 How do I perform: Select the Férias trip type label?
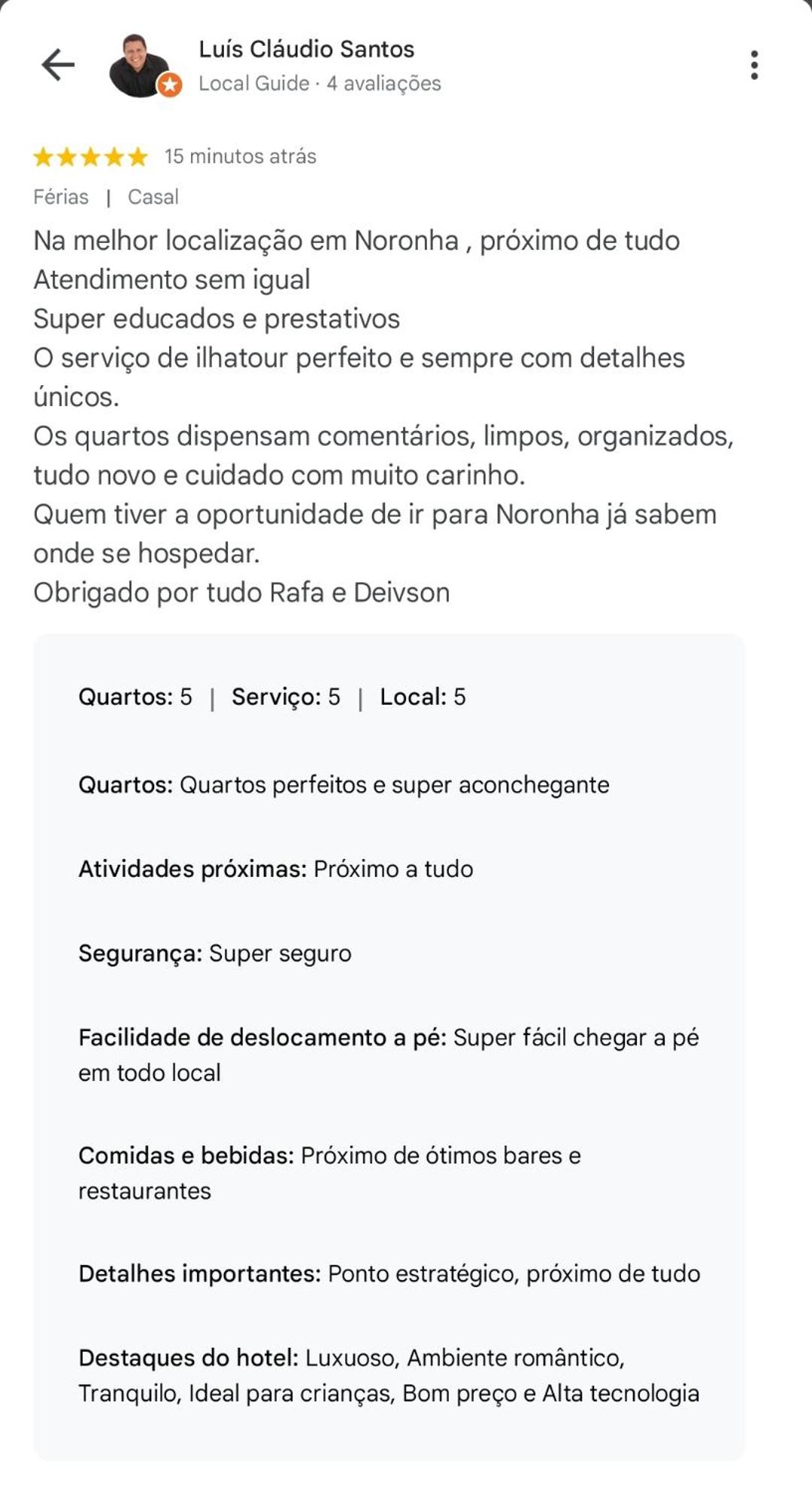[x=61, y=197]
